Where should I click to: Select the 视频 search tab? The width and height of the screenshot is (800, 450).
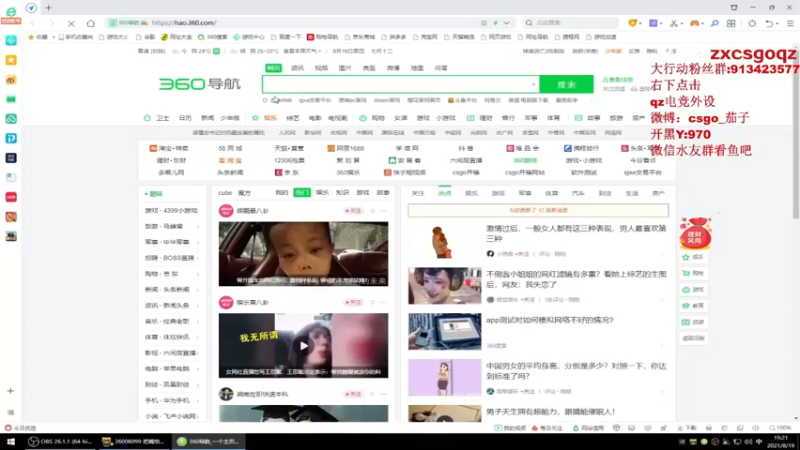click(321, 68)
